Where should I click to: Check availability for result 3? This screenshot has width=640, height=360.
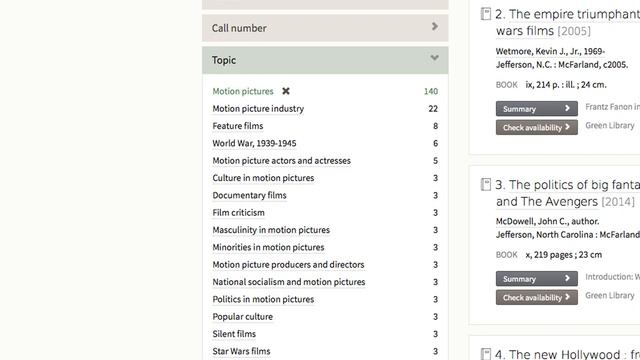click(x=536, y=298)
